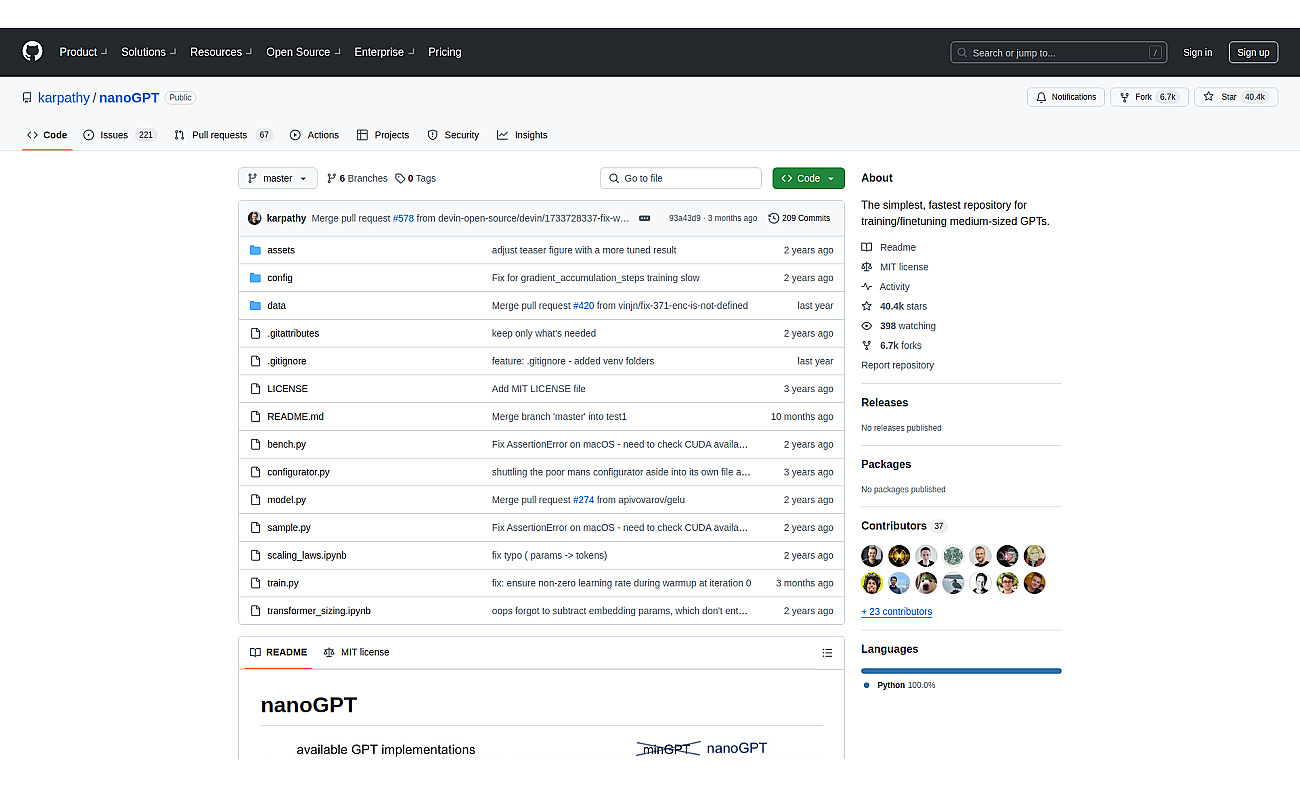Switch to the Insights tab

pos(522,135)
